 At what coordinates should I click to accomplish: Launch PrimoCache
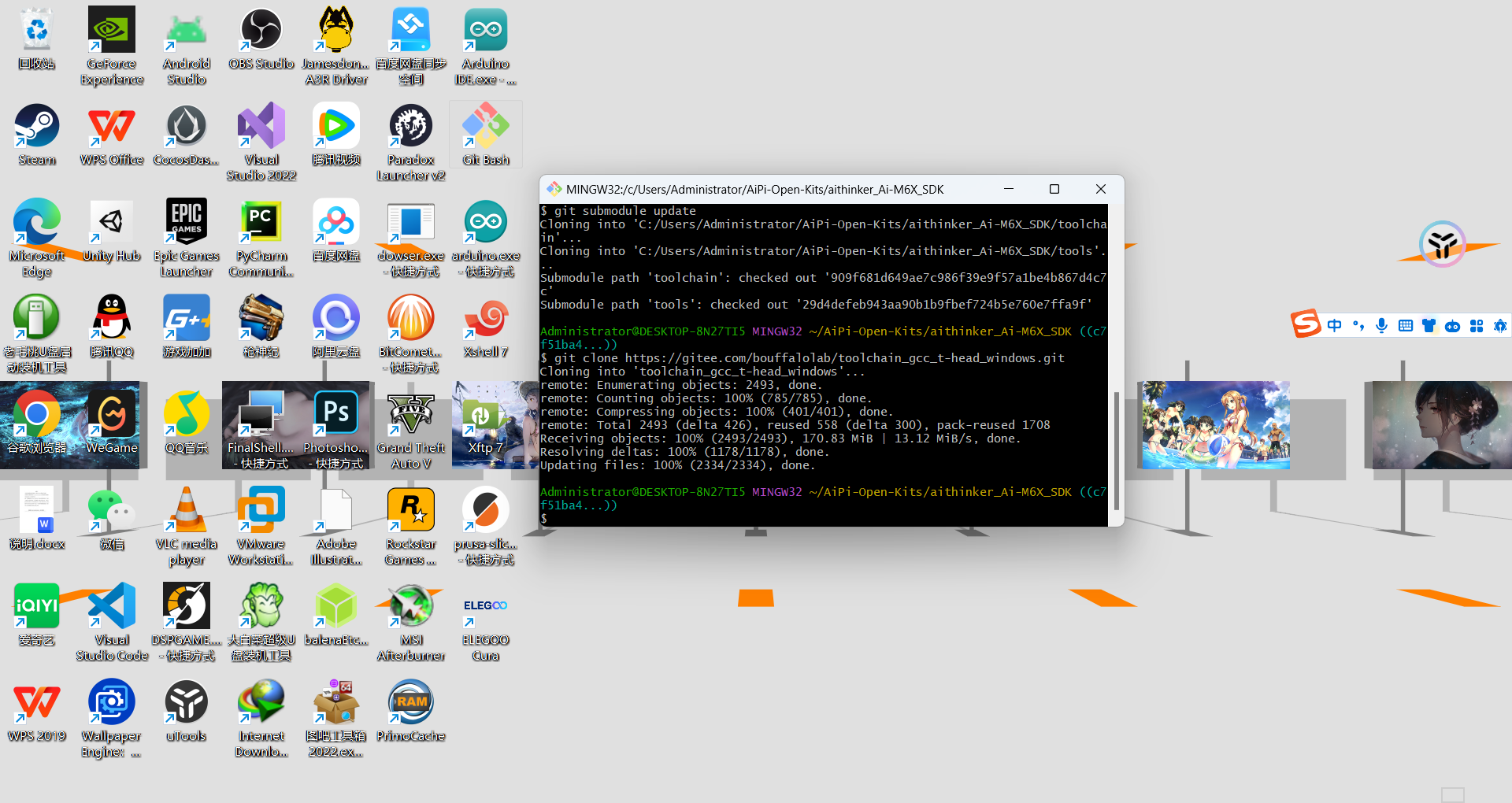click(411, 711)
